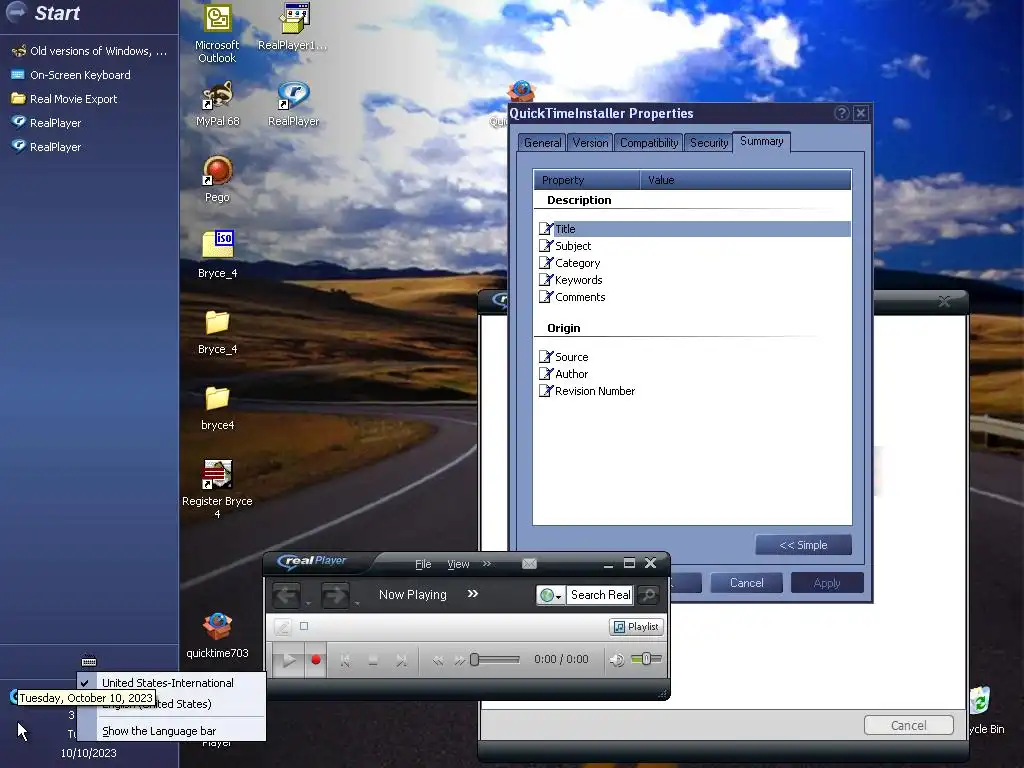This screenshot has width=1024, height=768.
Task: Click the Apply button in Properties
Action: point(827,583)
